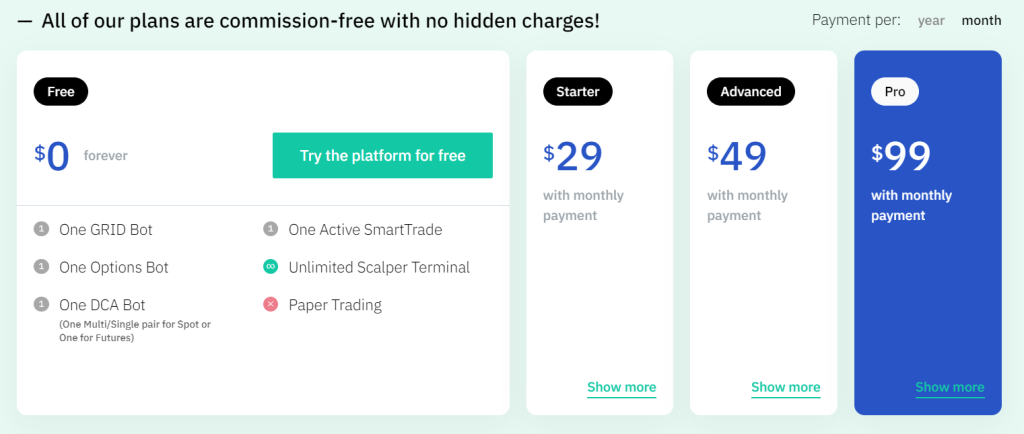Expand Advanced plan with Show more
1024x434 pixels.
pyautogui.click(x=786, y=388)
